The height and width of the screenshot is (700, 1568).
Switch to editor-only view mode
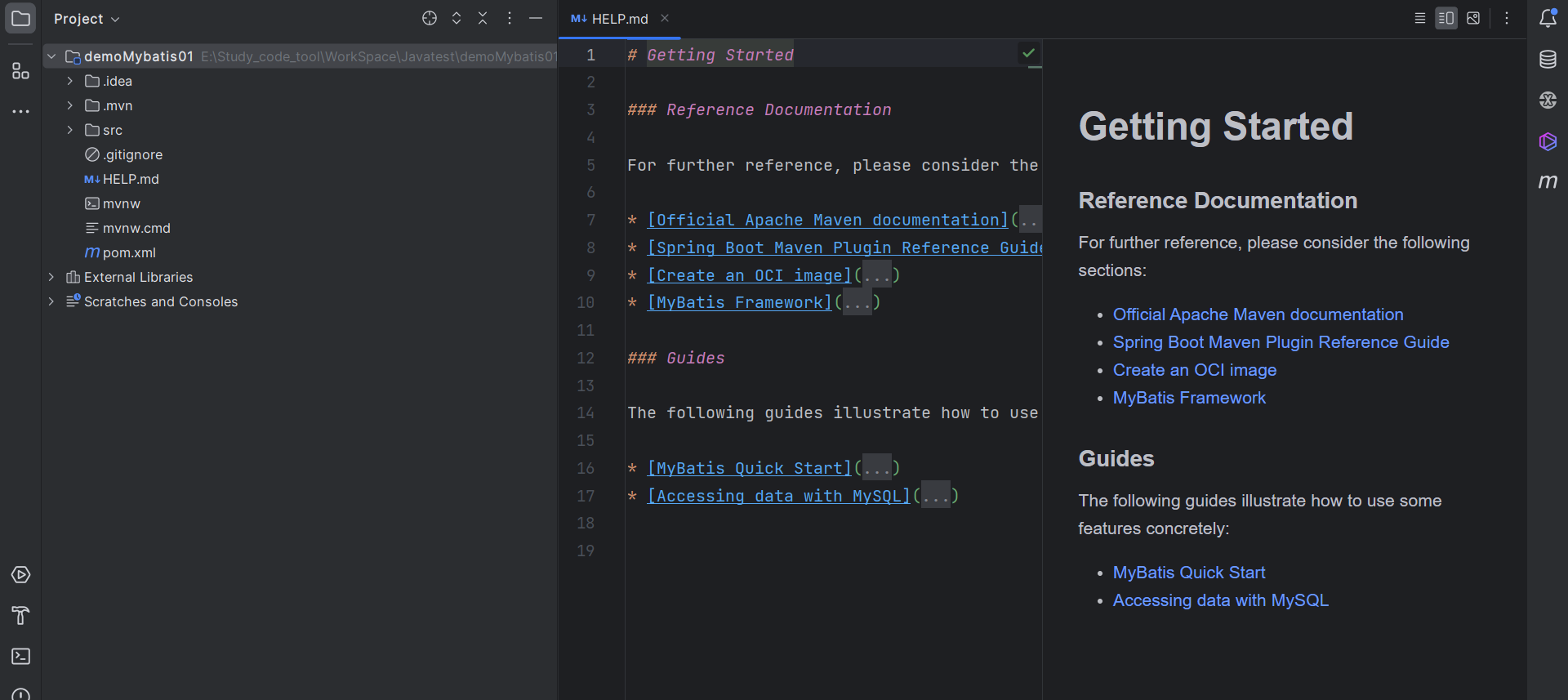1420,18
